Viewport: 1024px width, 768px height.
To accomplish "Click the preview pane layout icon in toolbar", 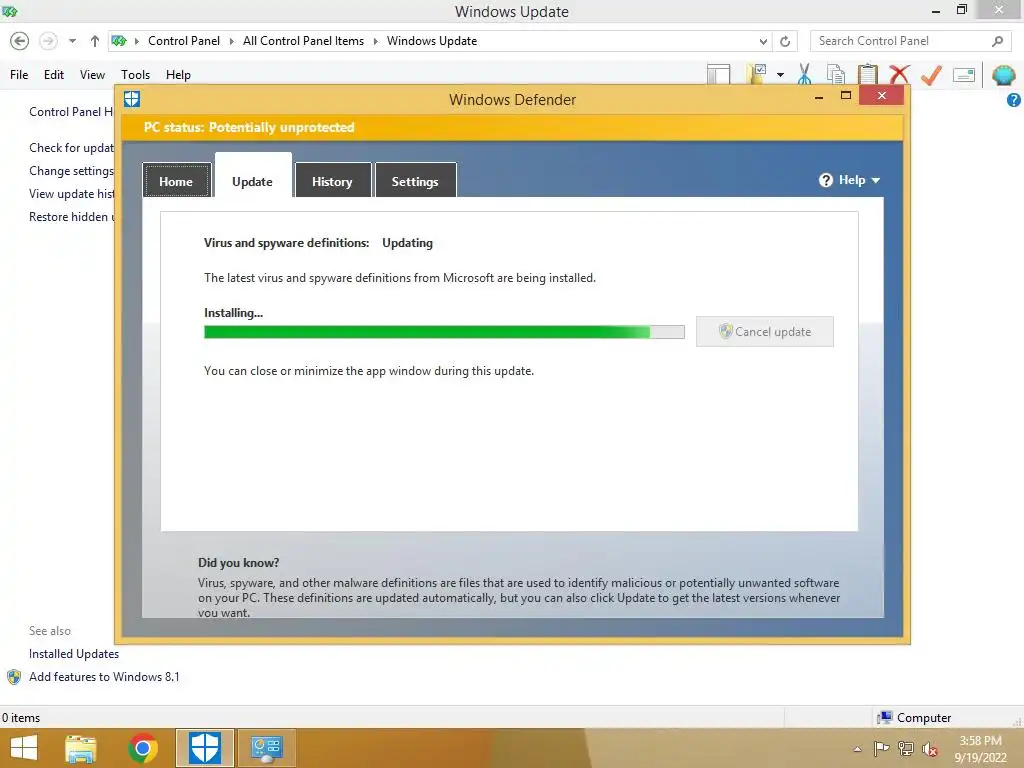I will (x=718, y=74).
